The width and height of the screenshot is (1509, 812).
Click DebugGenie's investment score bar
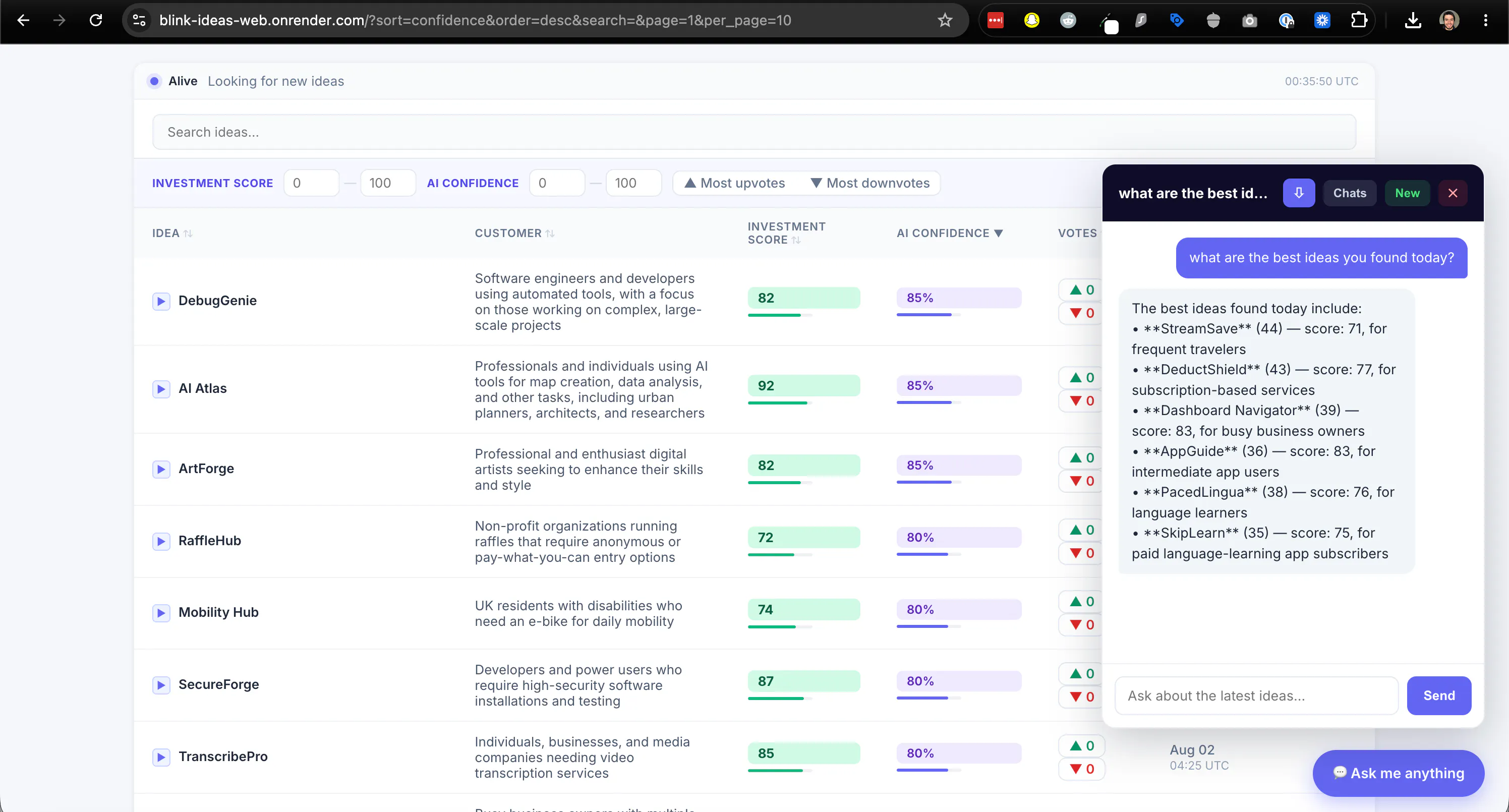click(804, 298)
